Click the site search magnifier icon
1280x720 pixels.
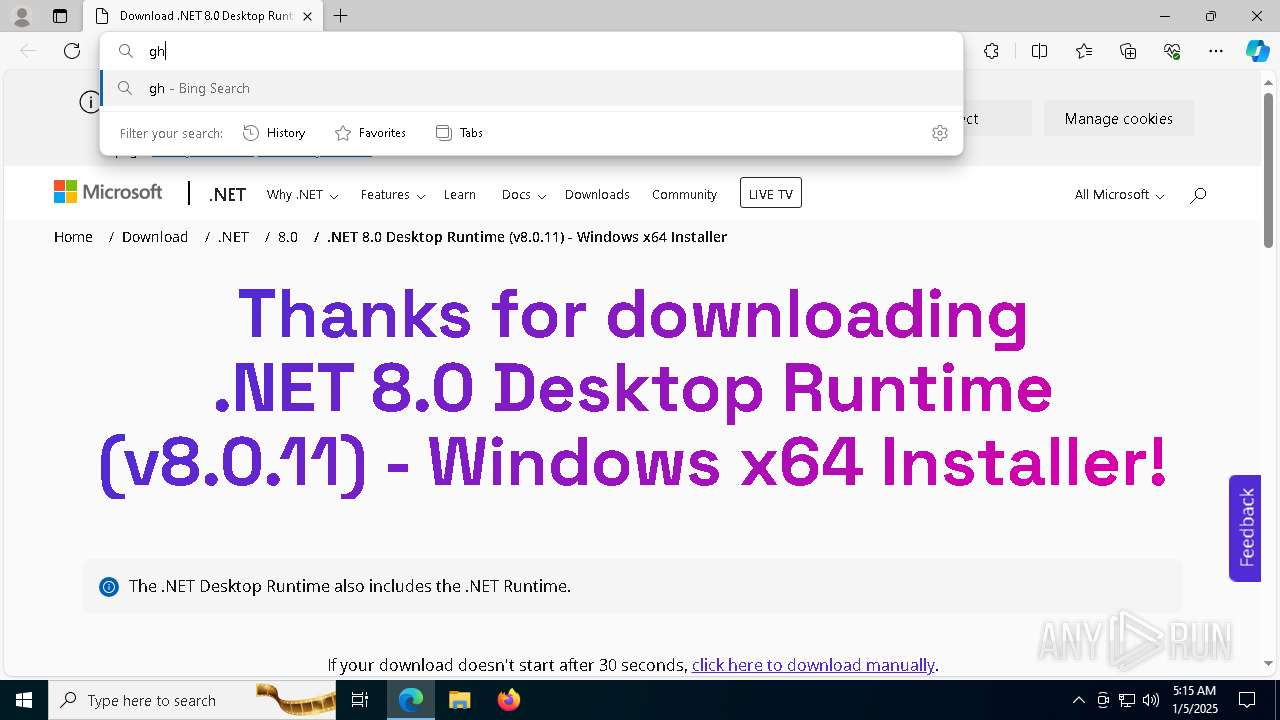(1198, 195)
